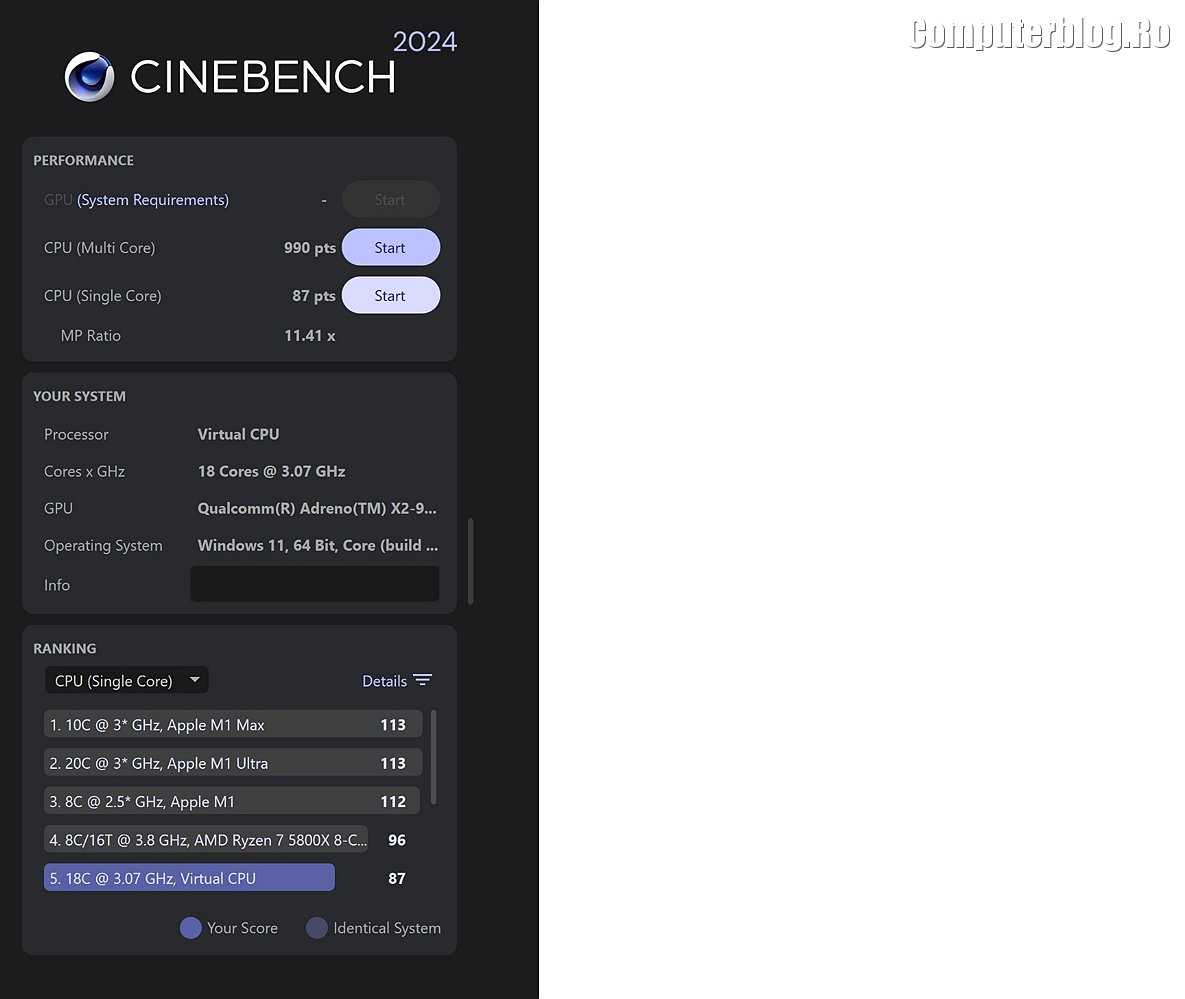The height and width of the screenshot is (999, 1185).
Task: Click the Cinebench sphere logo icon
Action: pos(90,77)
